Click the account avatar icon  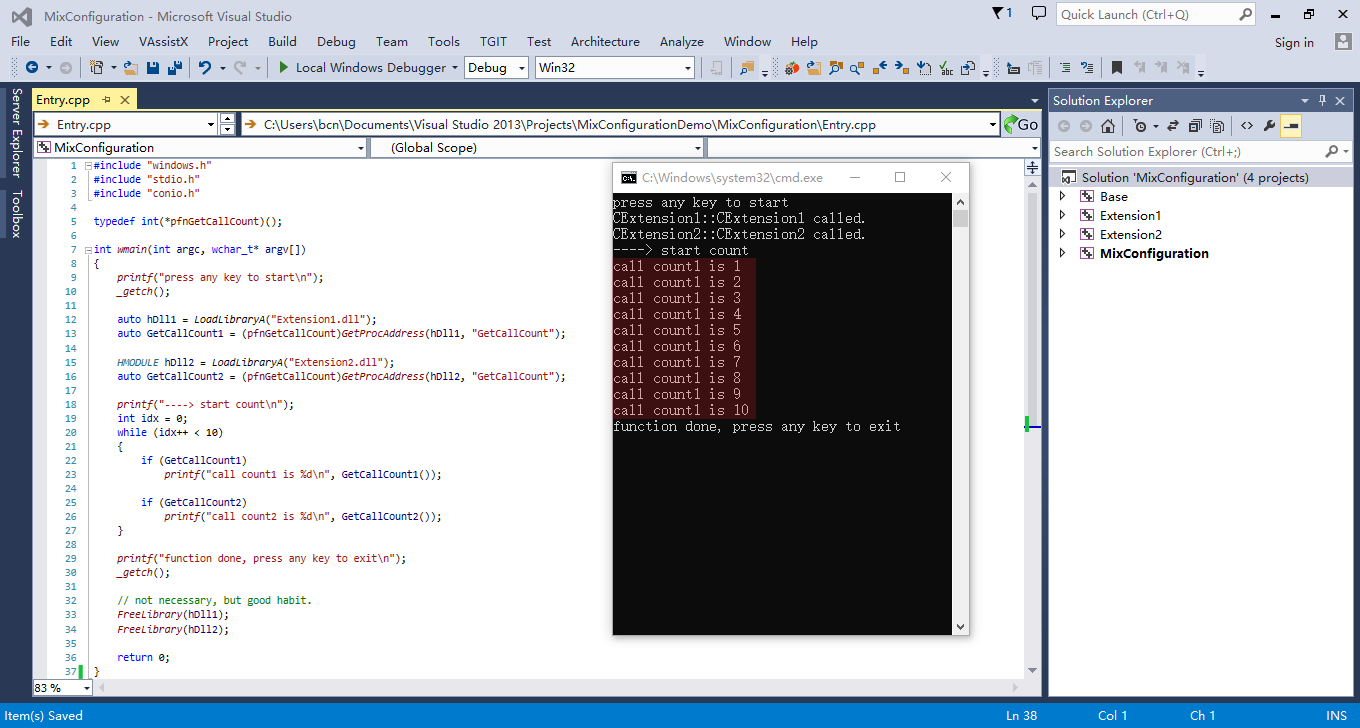(x=1343, y=42)
